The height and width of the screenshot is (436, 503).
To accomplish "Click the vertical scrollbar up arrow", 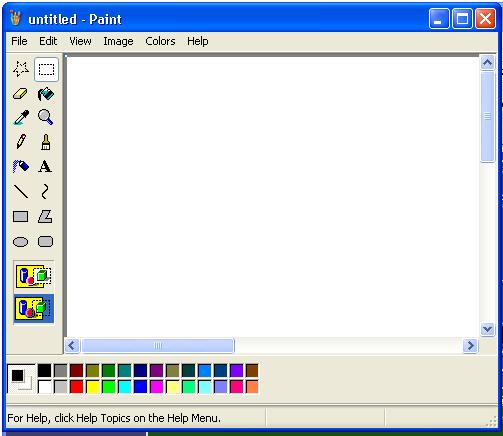I will [x=487, y=63].
